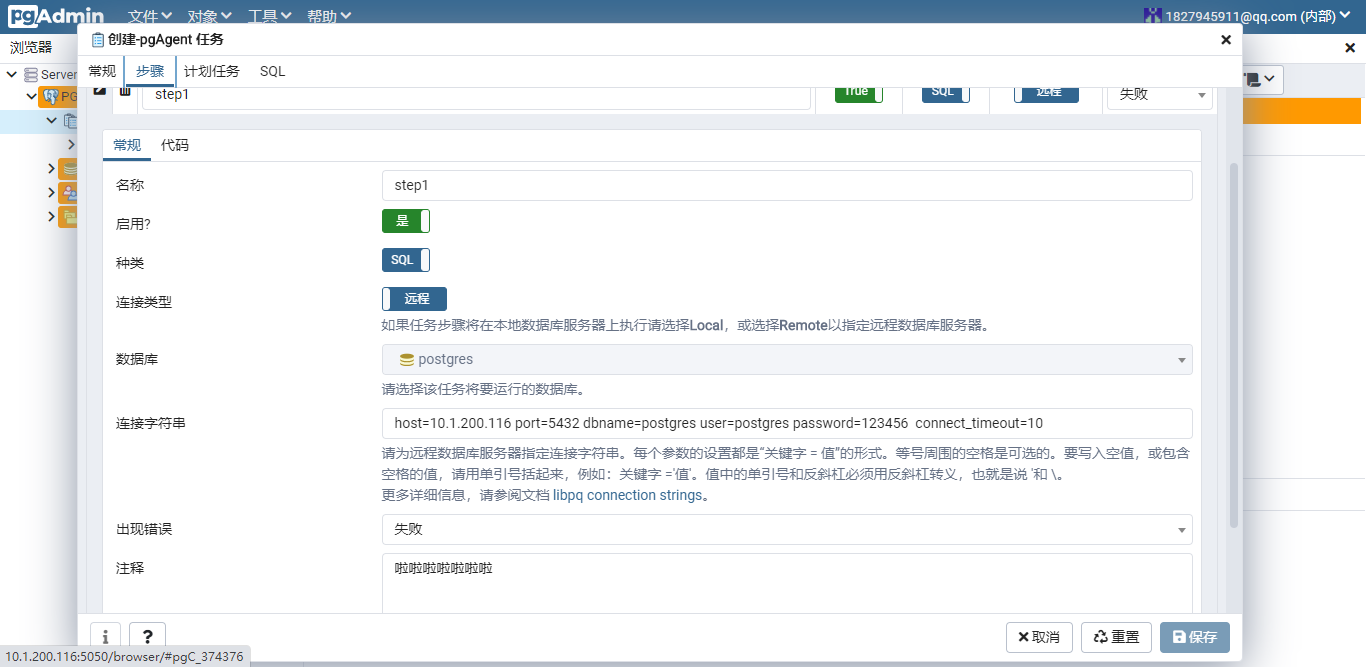View object info via the i icon
The image size is (1366, 667).
[x=105, y=637]
